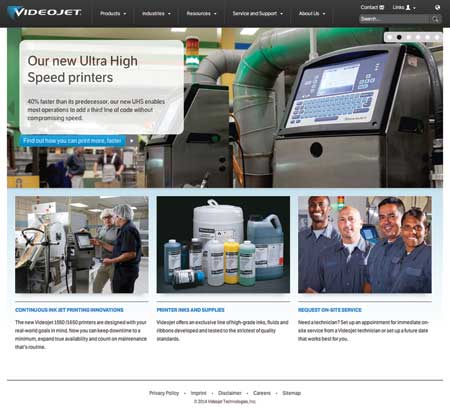This screenshot has height=408, width=450.
Task: Open the globe language selector icon
Action: pyautogui.click(x=437, y=7)
